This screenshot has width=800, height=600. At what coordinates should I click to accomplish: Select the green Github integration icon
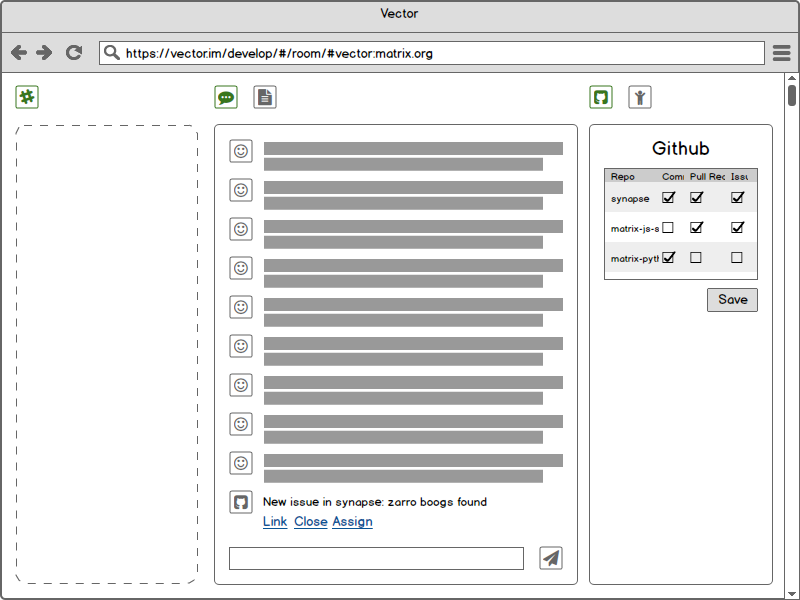tap(601, 97)
